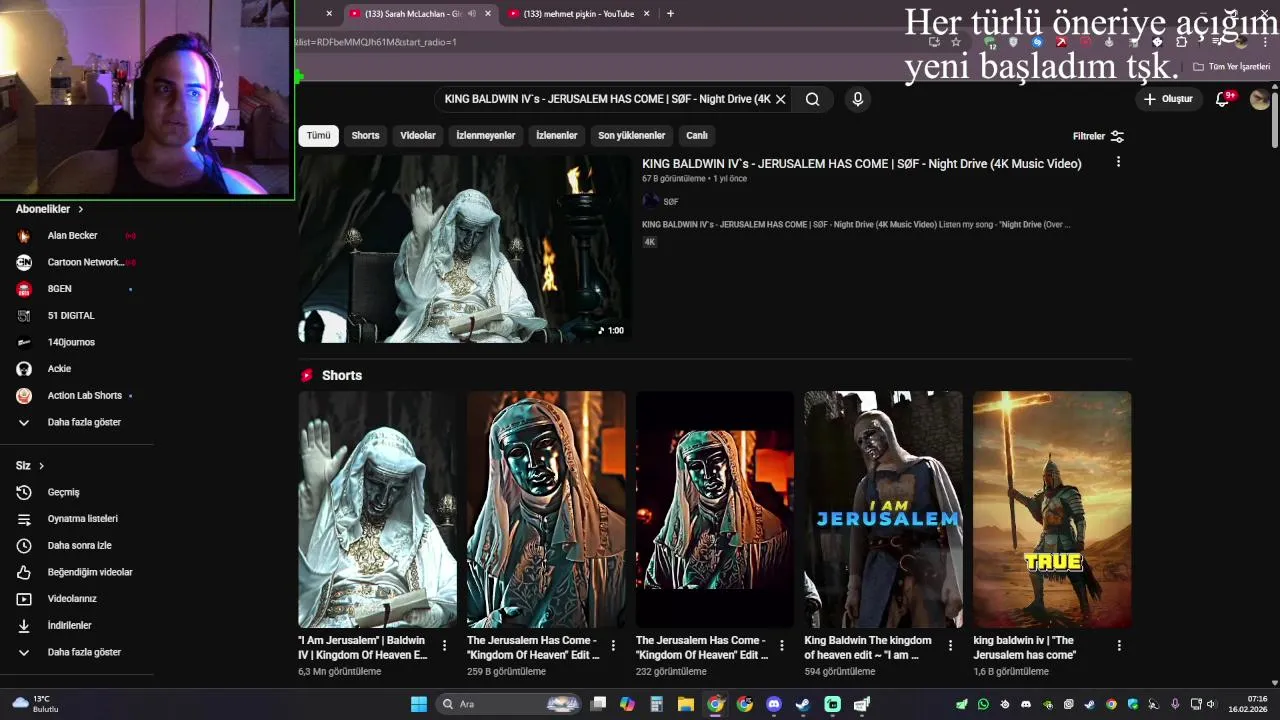Open options menu for "I Am Jerusalem" short
This screenshot has height=720, width=1280.
445,646
